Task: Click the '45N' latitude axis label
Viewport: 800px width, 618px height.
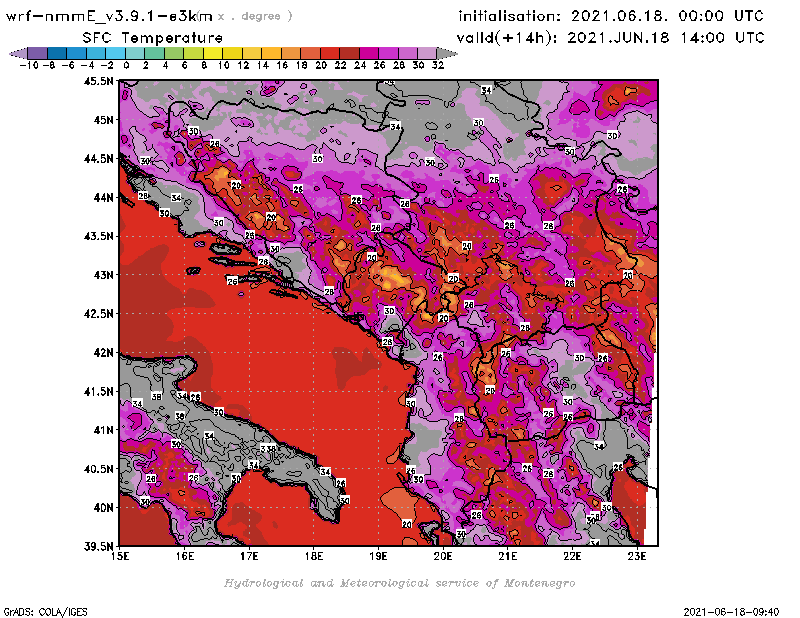Action: coord(103,120)
